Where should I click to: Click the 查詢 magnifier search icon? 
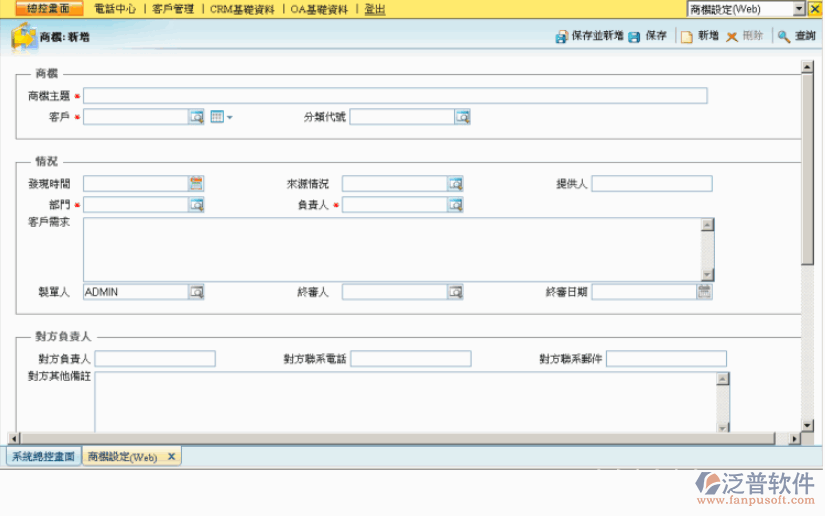coord(784,36)
